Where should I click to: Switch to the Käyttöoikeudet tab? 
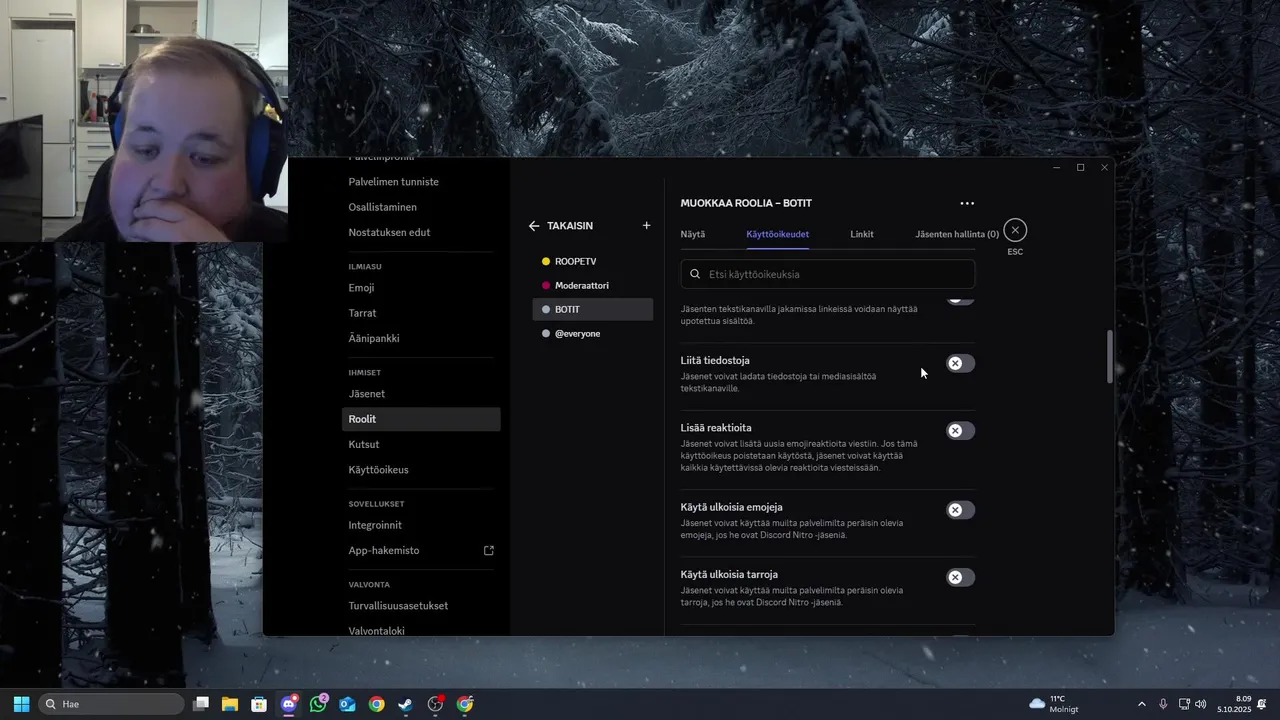[777, 234]
